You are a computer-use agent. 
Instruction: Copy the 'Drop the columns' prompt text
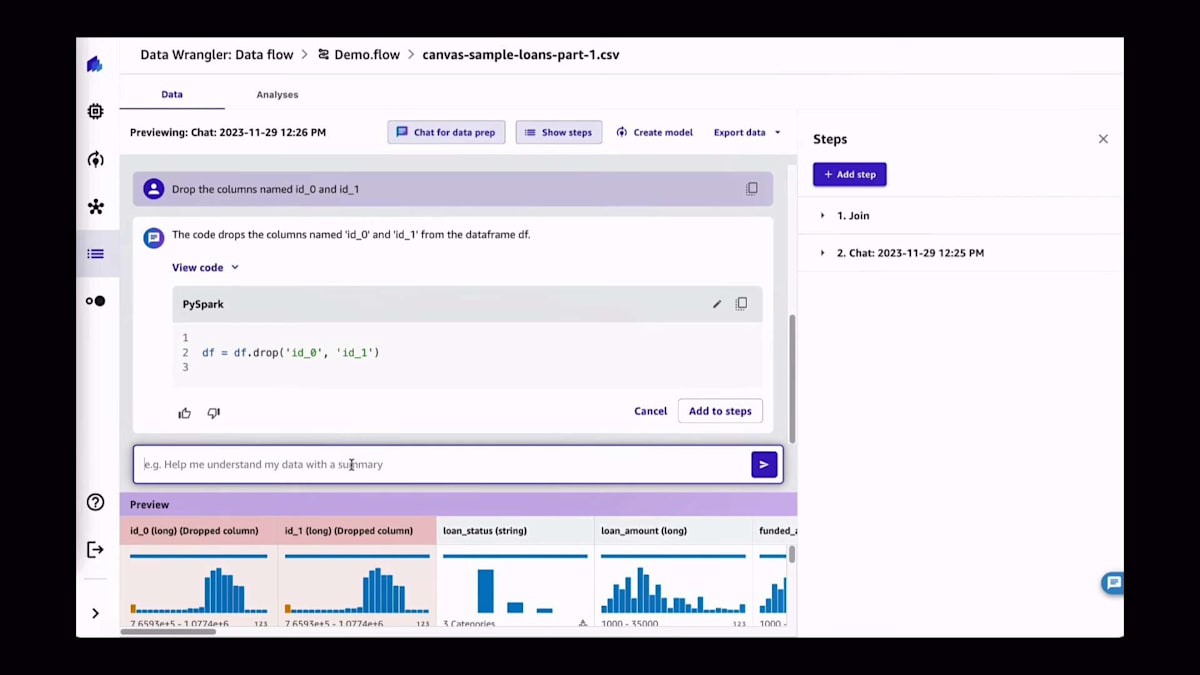tap(752, 188)
